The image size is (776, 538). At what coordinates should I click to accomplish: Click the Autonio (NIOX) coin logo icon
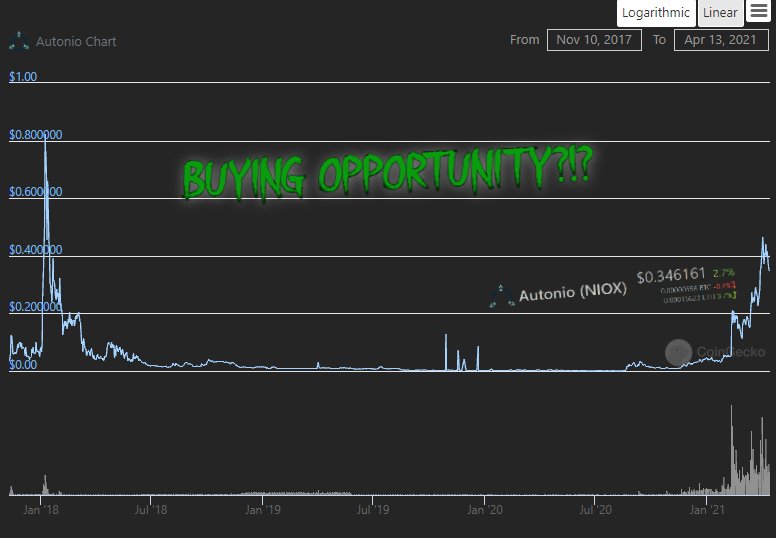tap(501, 296)
